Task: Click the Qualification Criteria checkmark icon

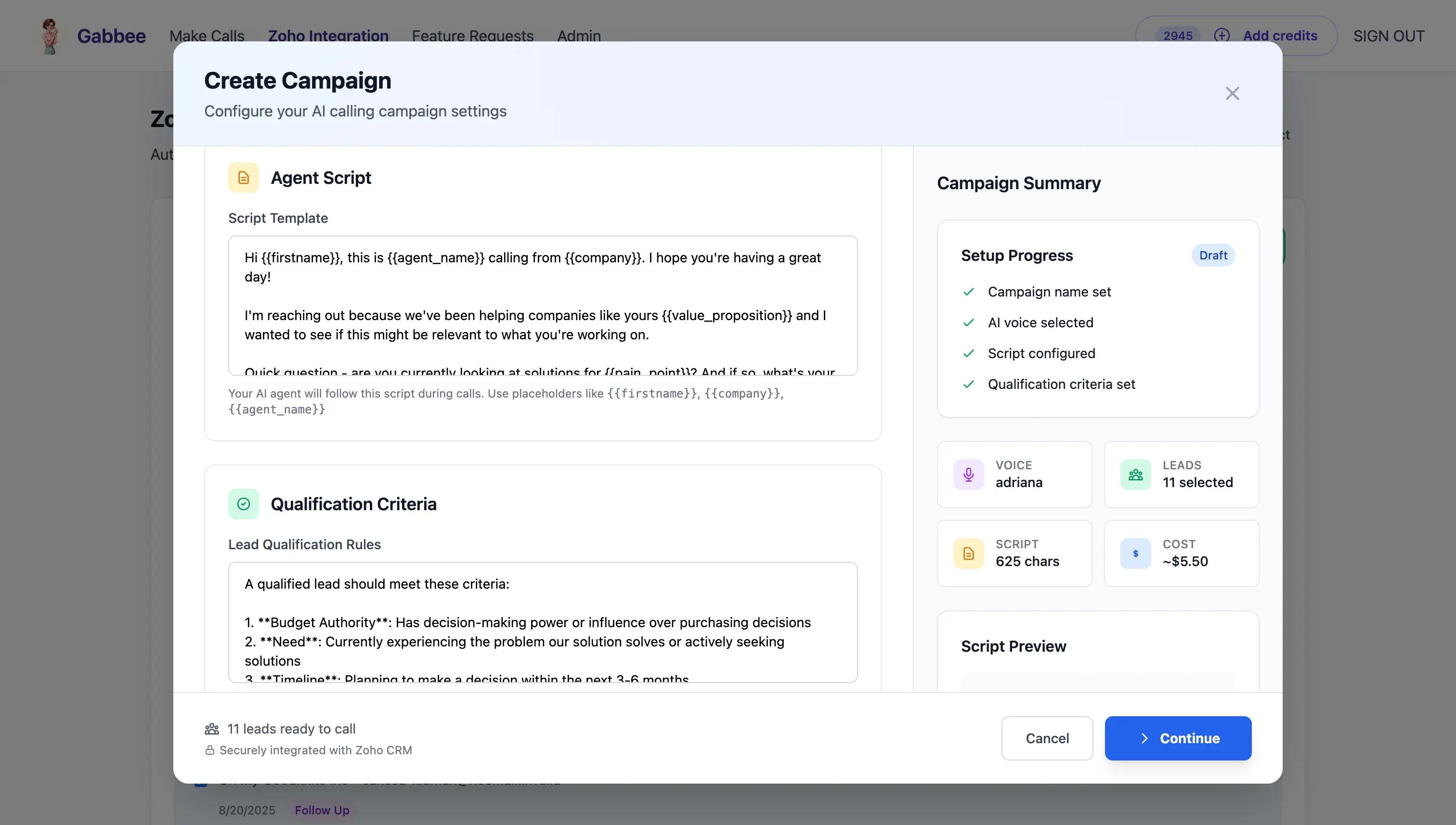Action: pos(243,504)
